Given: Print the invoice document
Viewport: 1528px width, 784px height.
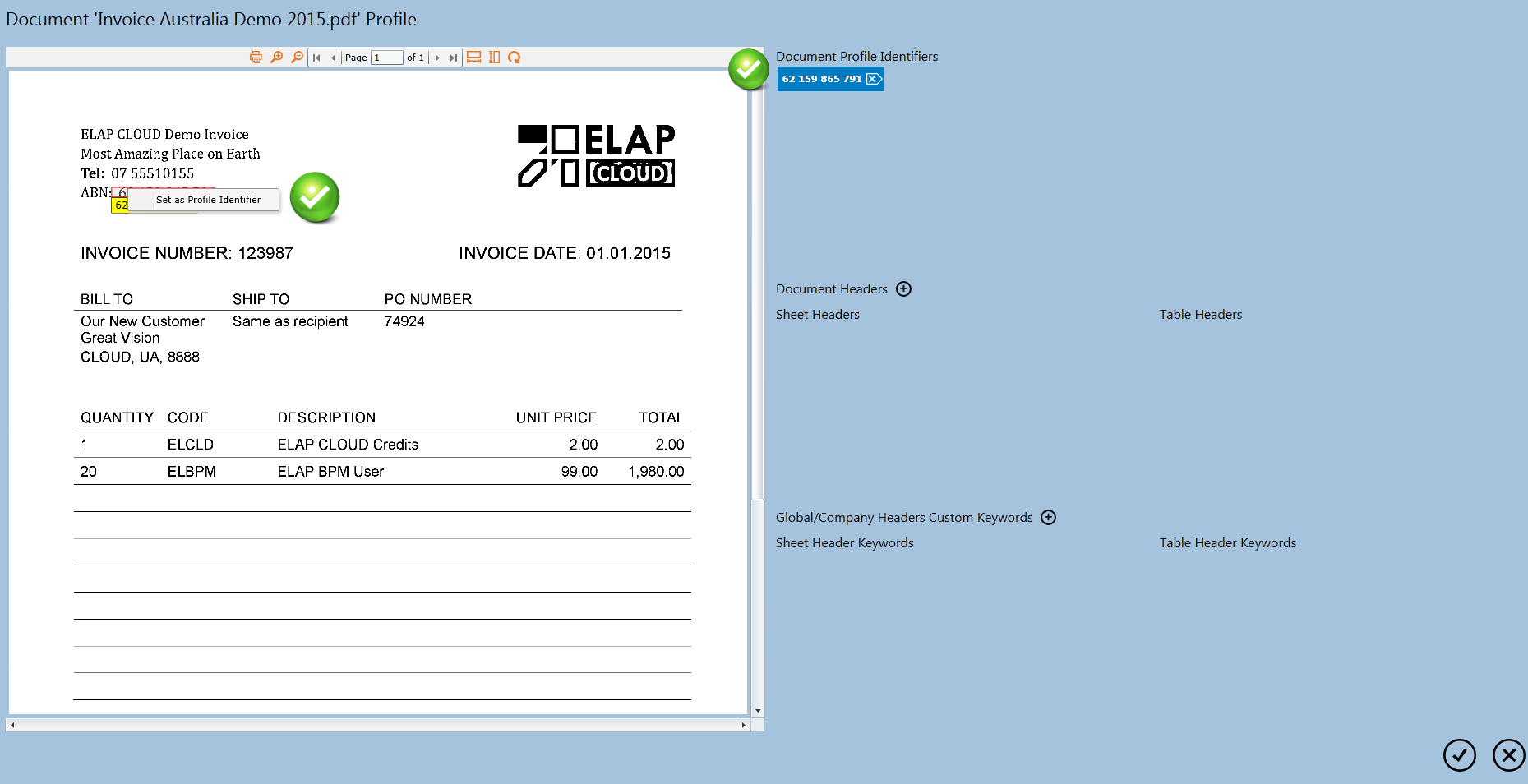Looking at the screenshot, I should (256, 58).
